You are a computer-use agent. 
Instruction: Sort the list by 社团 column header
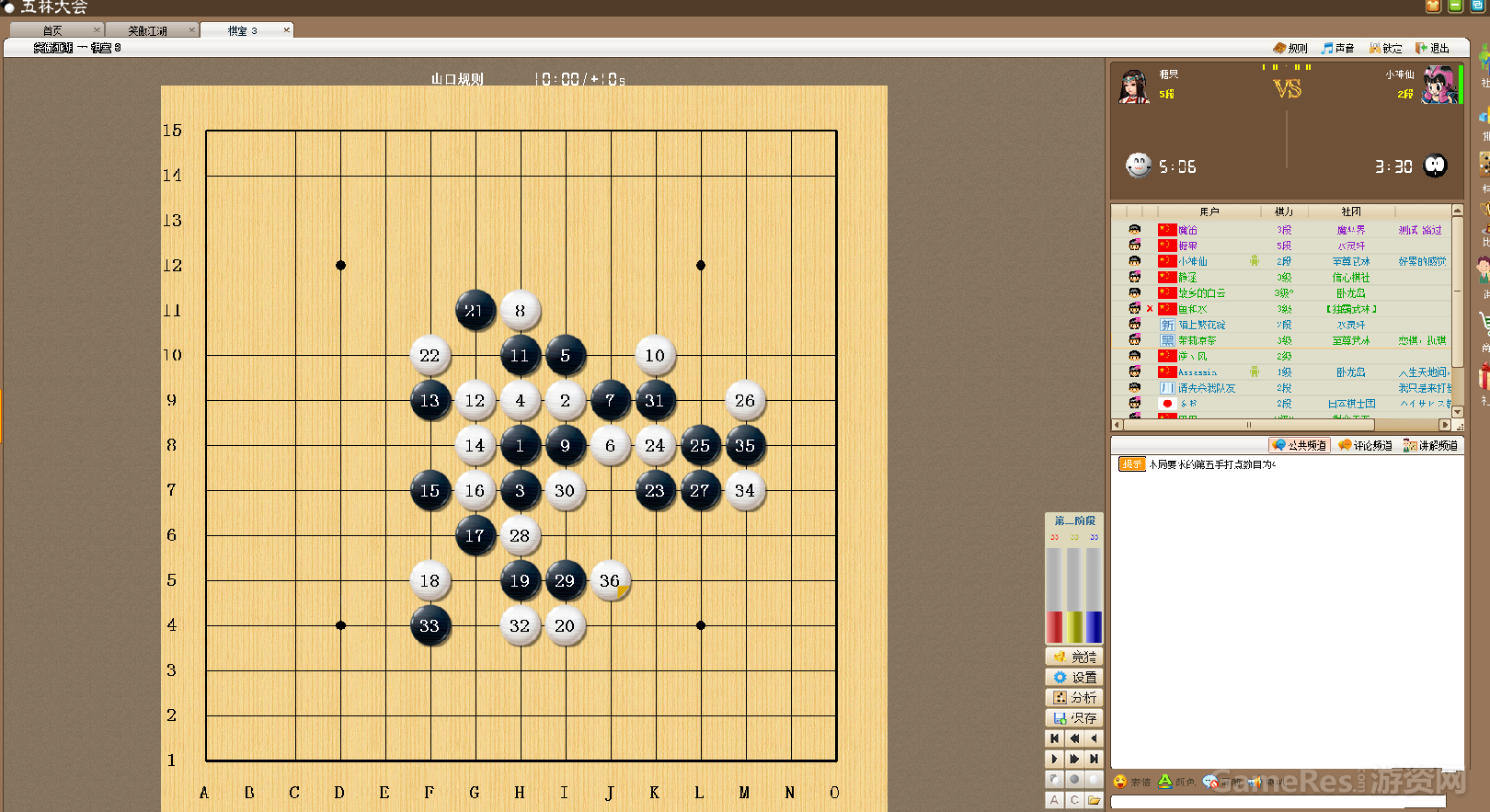[1351, 212]
